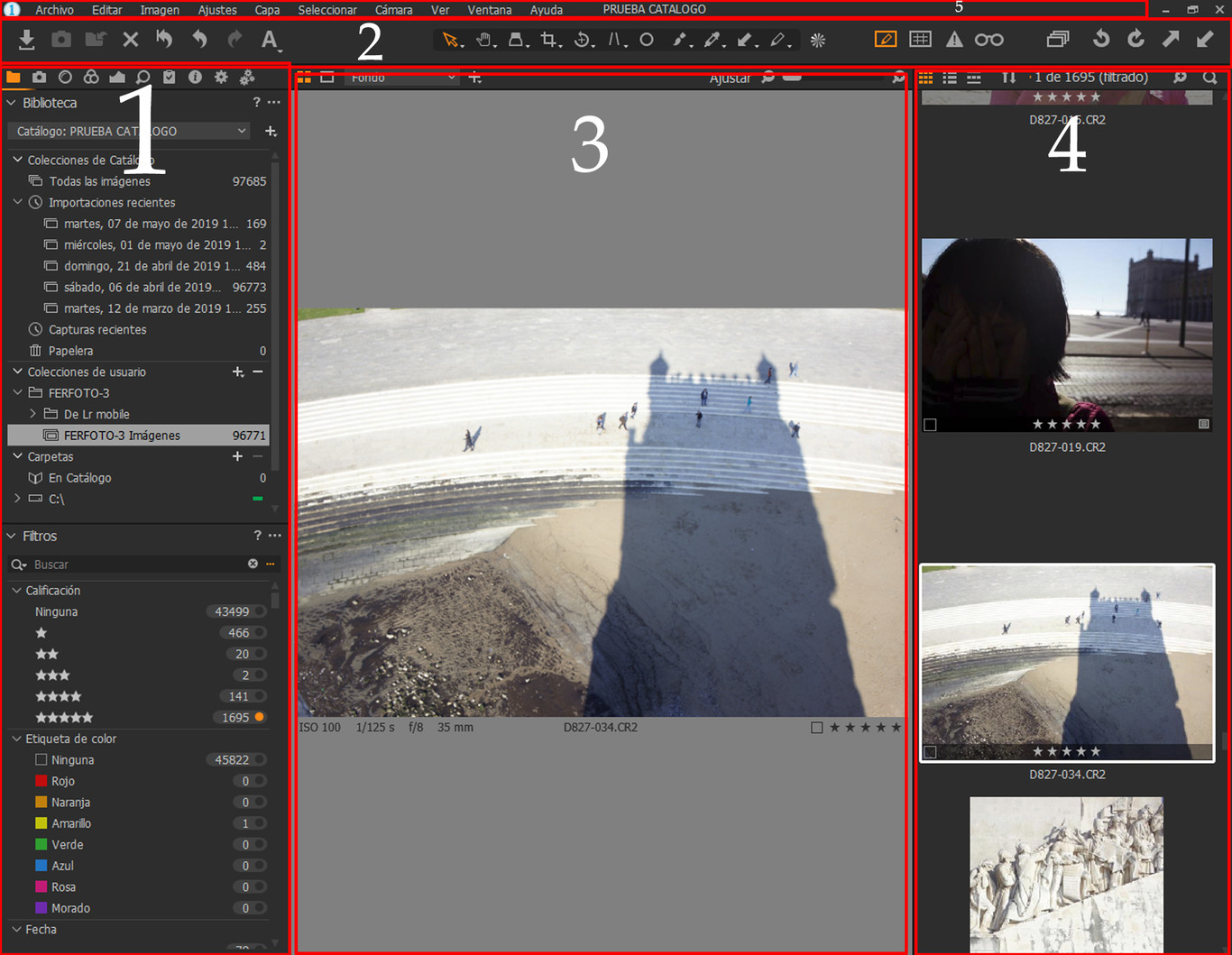Switch browser to list view icon
The width and height of the screenshot is (1232, 955).
point(950,78)
